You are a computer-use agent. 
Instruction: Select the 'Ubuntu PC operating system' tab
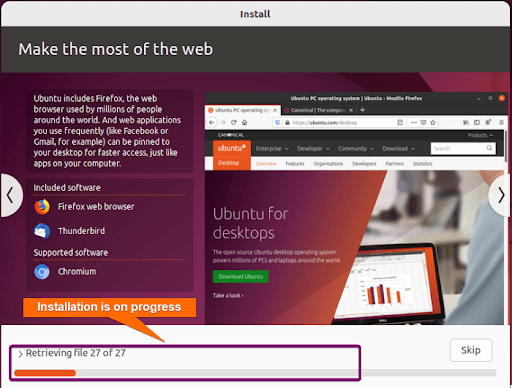tap(243, 110)
